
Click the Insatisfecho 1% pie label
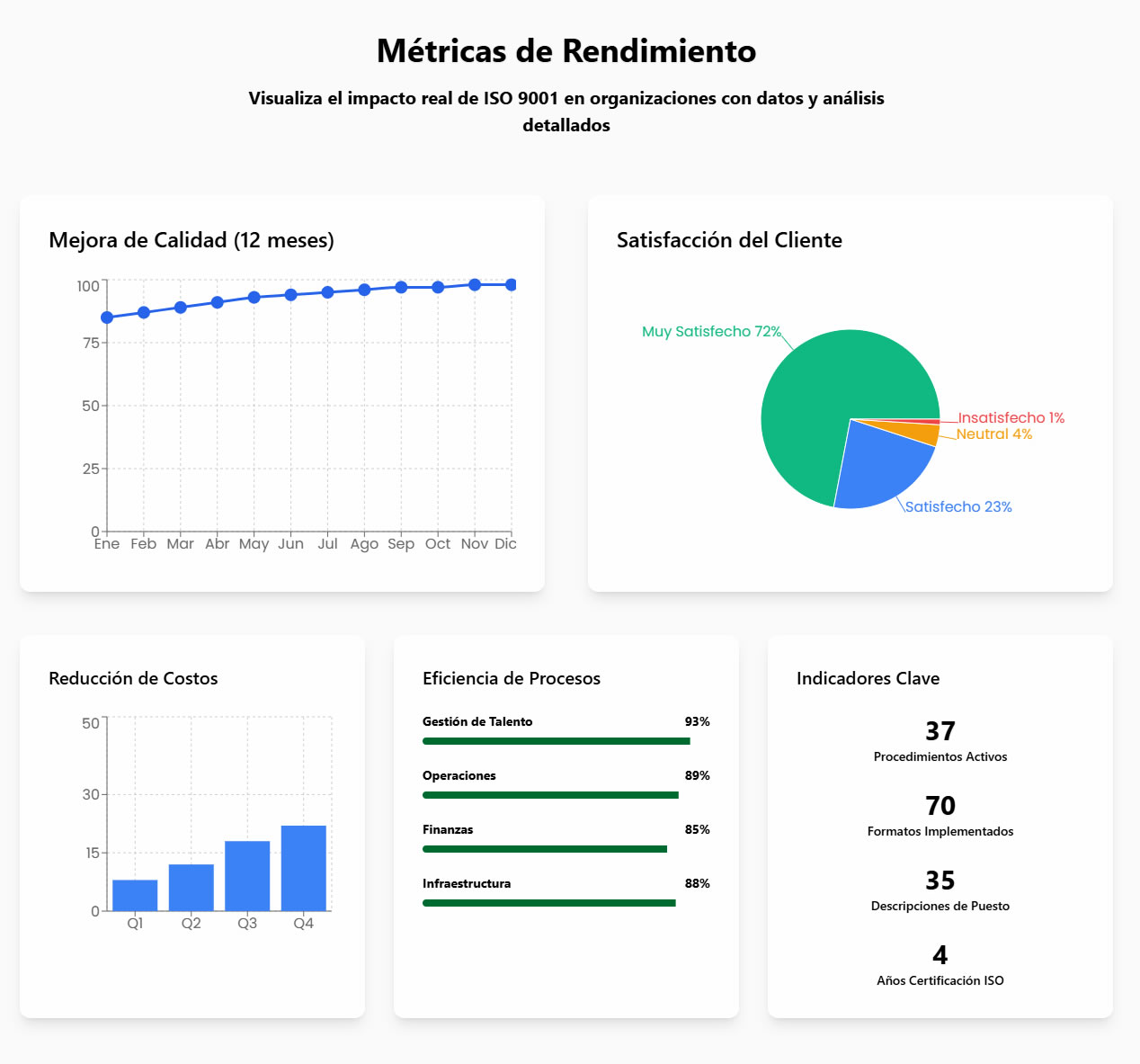coord(1011,418)
